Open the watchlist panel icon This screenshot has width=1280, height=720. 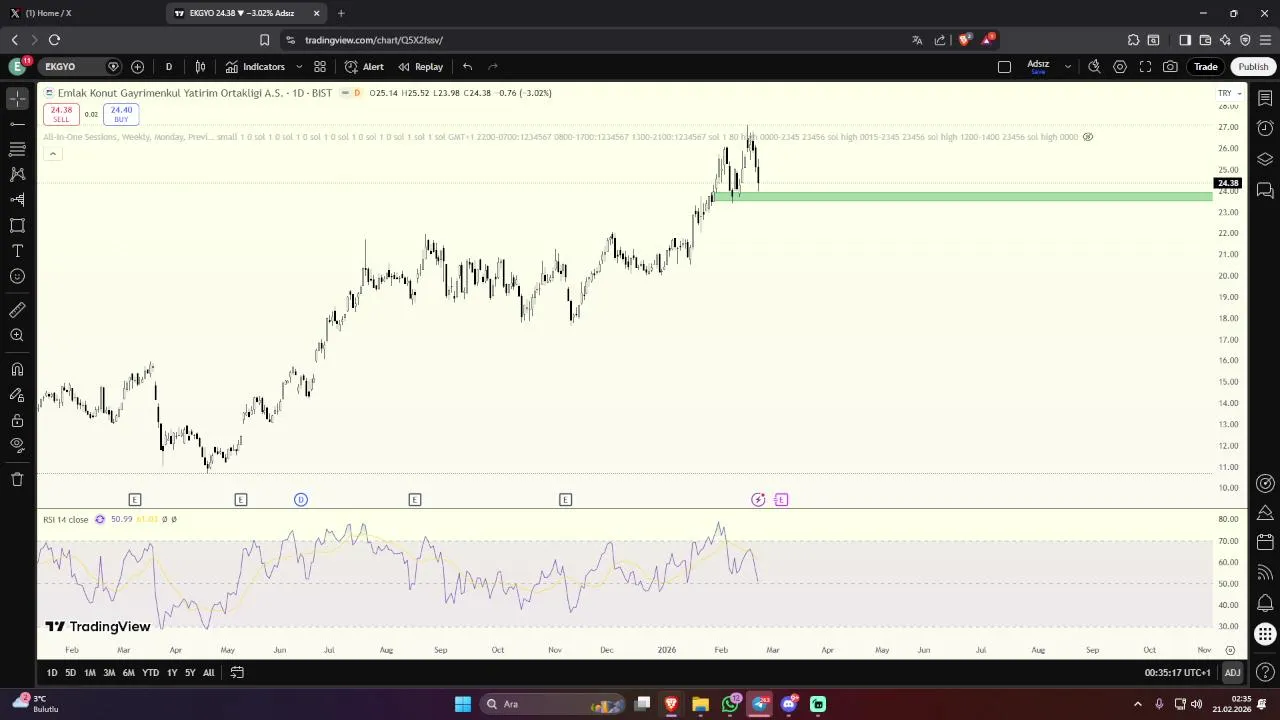pos(1265,98)
